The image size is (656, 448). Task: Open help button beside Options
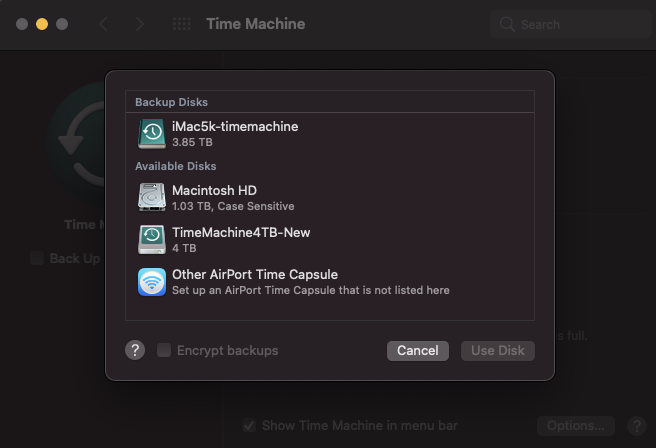tap(637, 426)
